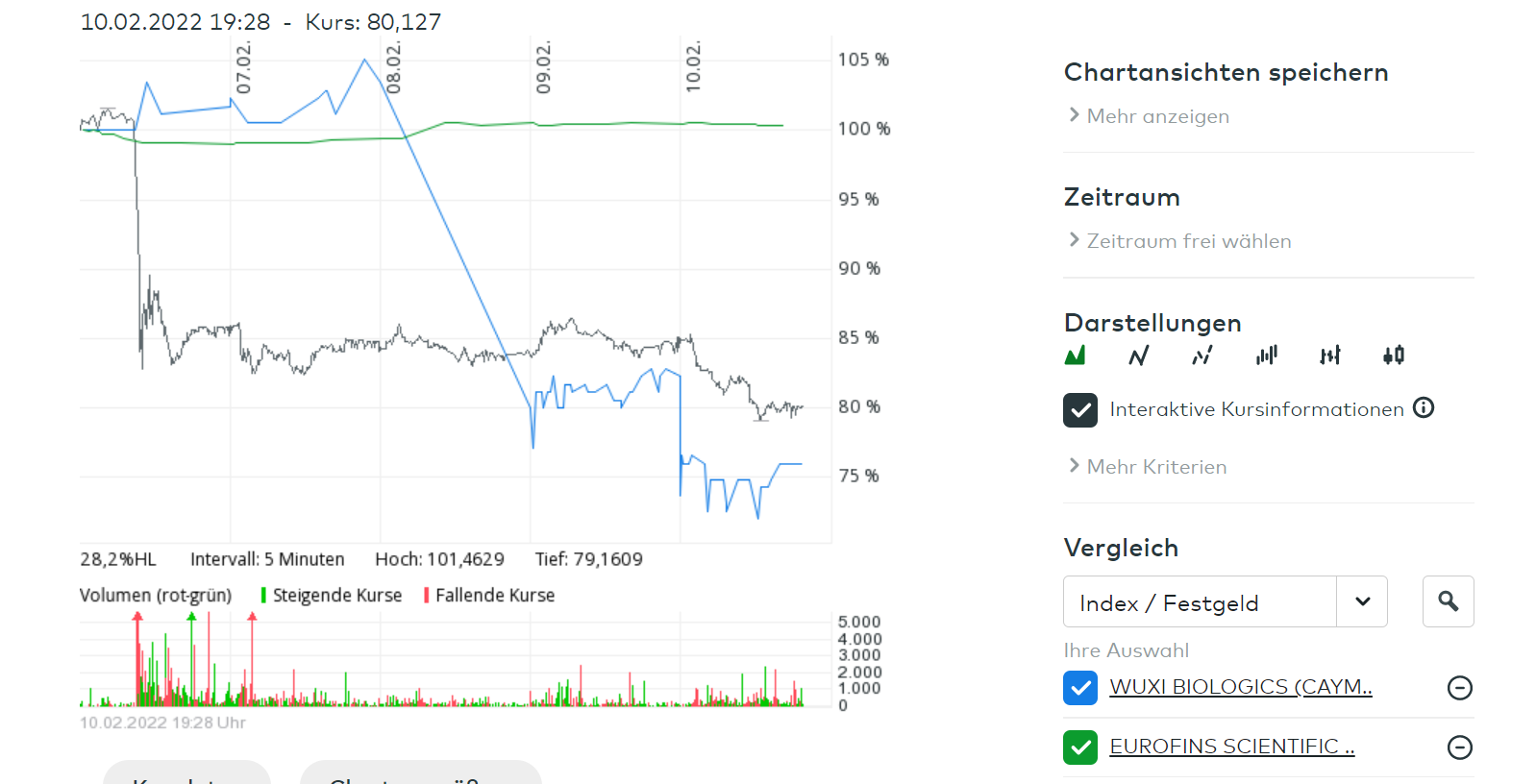Click the Chartgröße button
Viewport: 1536px width, 784px height.
point(420,778)
